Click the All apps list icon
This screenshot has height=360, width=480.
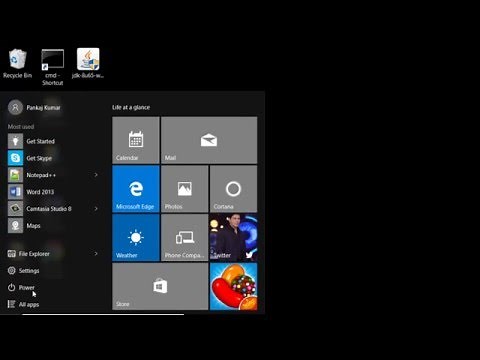point(11,304)
